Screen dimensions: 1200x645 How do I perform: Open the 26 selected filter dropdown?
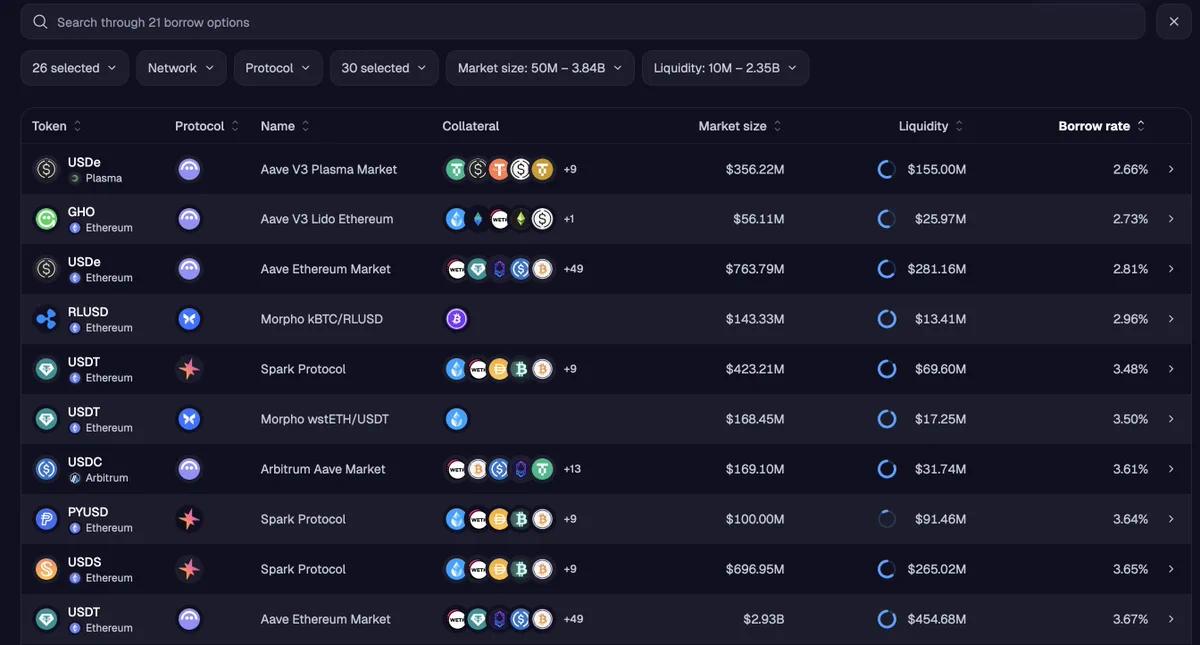(x=75, y=68)
